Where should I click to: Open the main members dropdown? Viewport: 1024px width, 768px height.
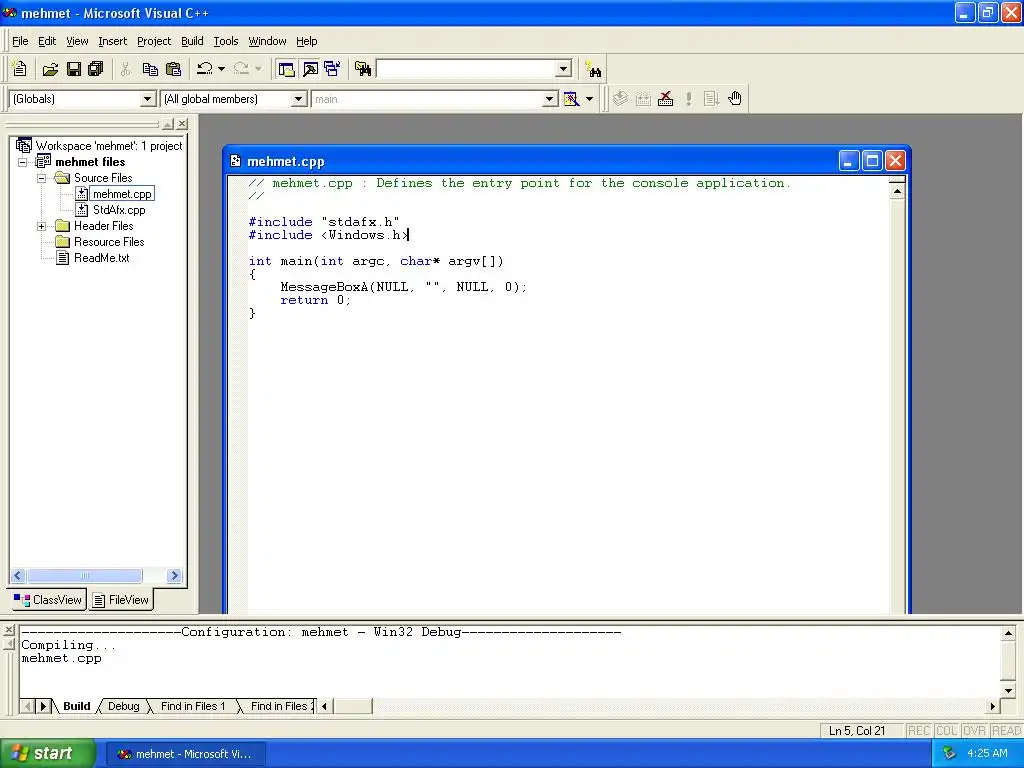point(550,99)
